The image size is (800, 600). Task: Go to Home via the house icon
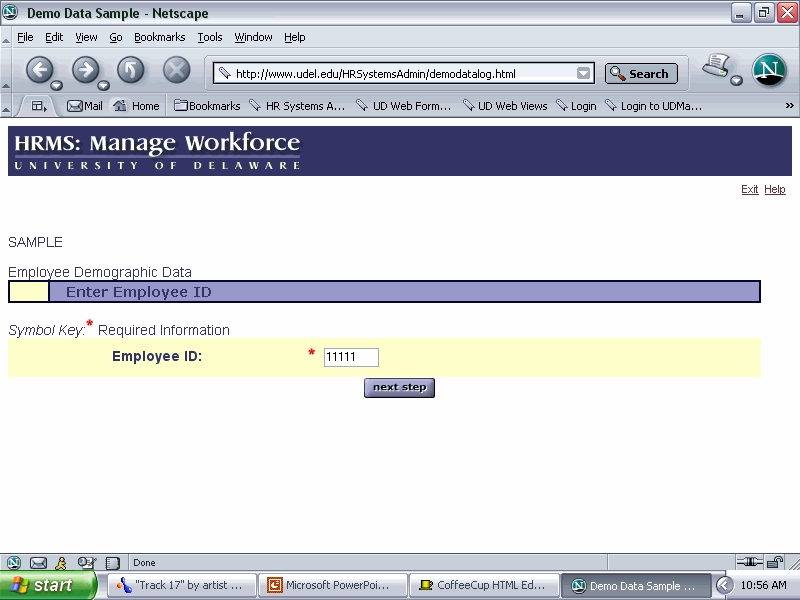136,106
